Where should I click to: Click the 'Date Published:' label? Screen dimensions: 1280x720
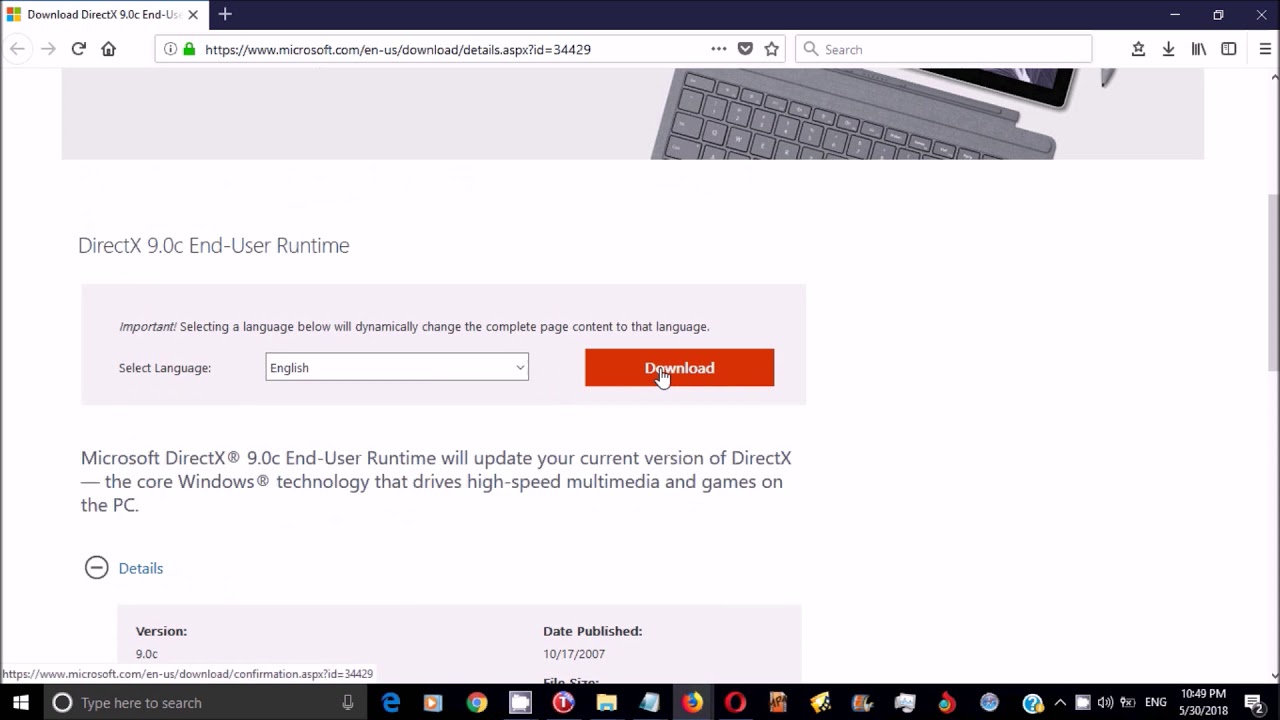[592, 631]
